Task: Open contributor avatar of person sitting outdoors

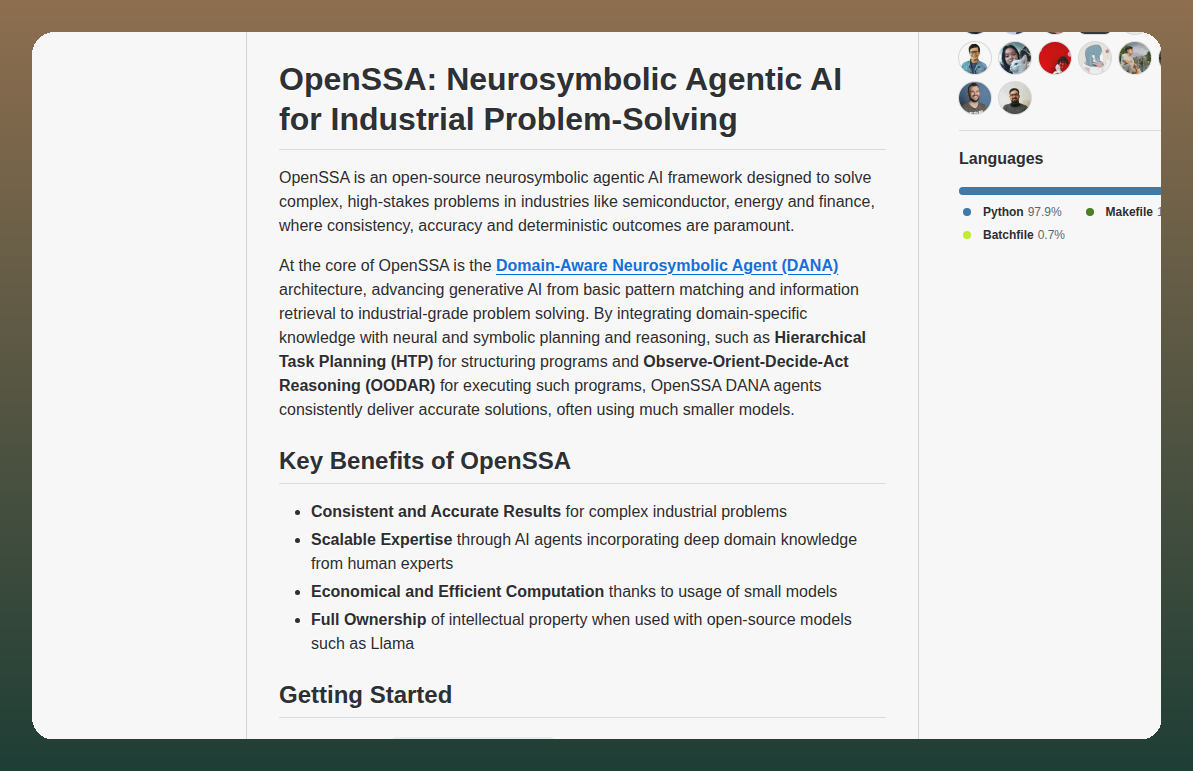Action: click(1134, 58)
